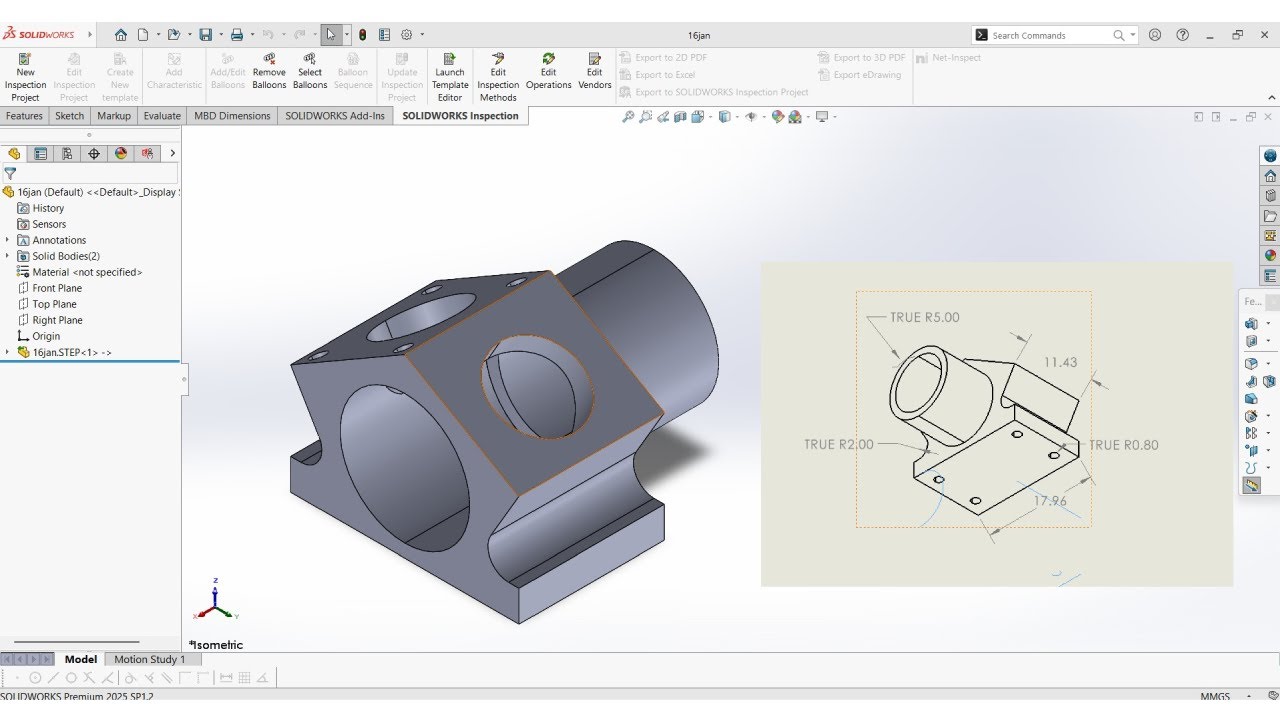
Task: Click the reference drawing image thumbnail
Action: click(997, 424)
